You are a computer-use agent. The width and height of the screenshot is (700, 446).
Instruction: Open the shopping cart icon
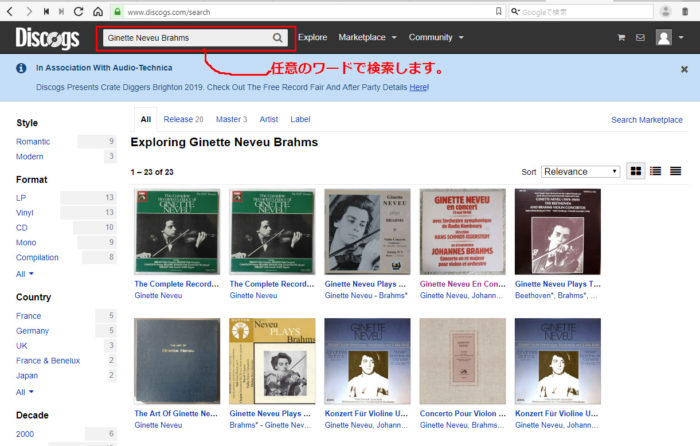pos(621,38)
